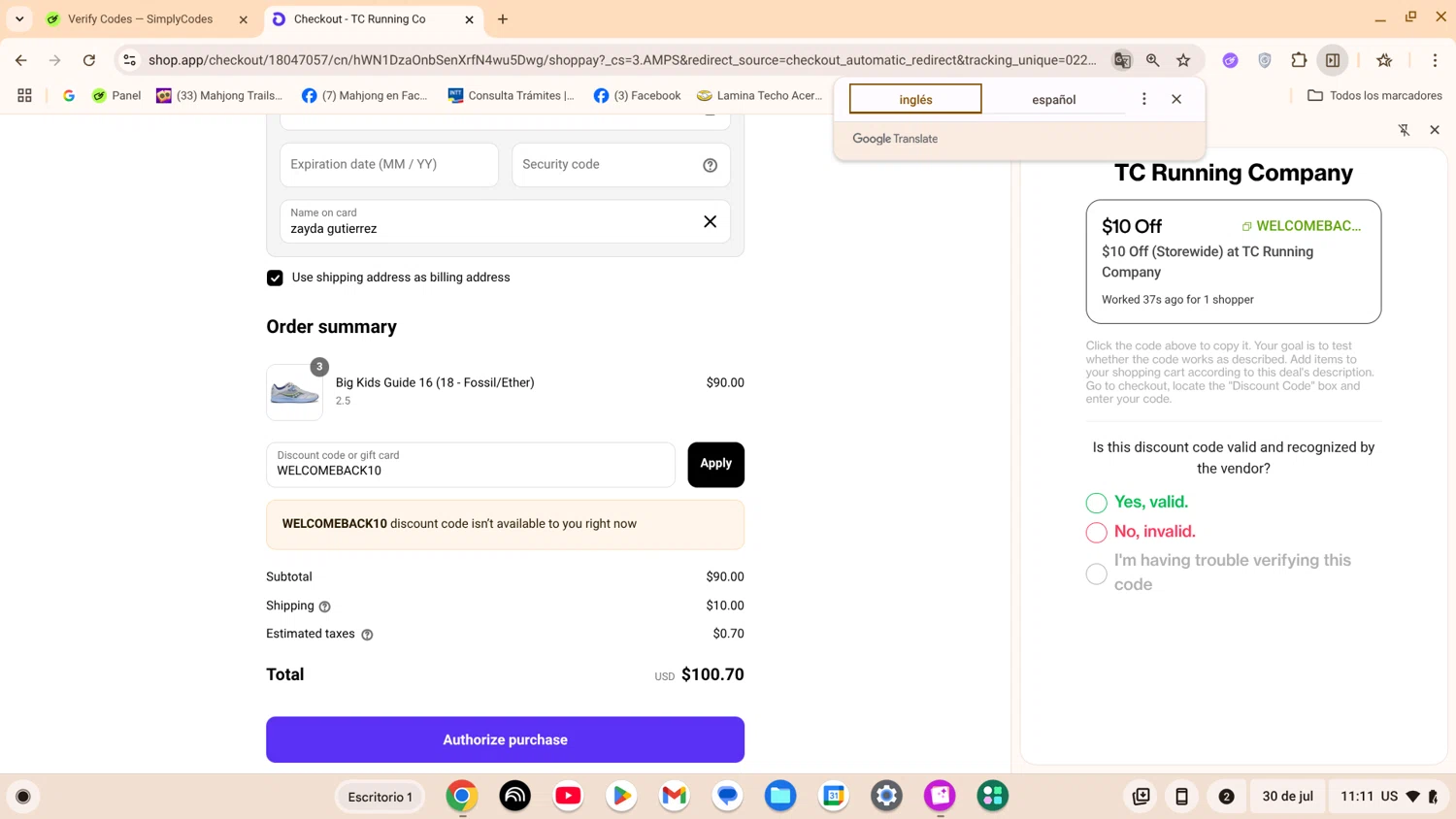Open the apps grid in bookmarks bar

click(x=24, y=95)
